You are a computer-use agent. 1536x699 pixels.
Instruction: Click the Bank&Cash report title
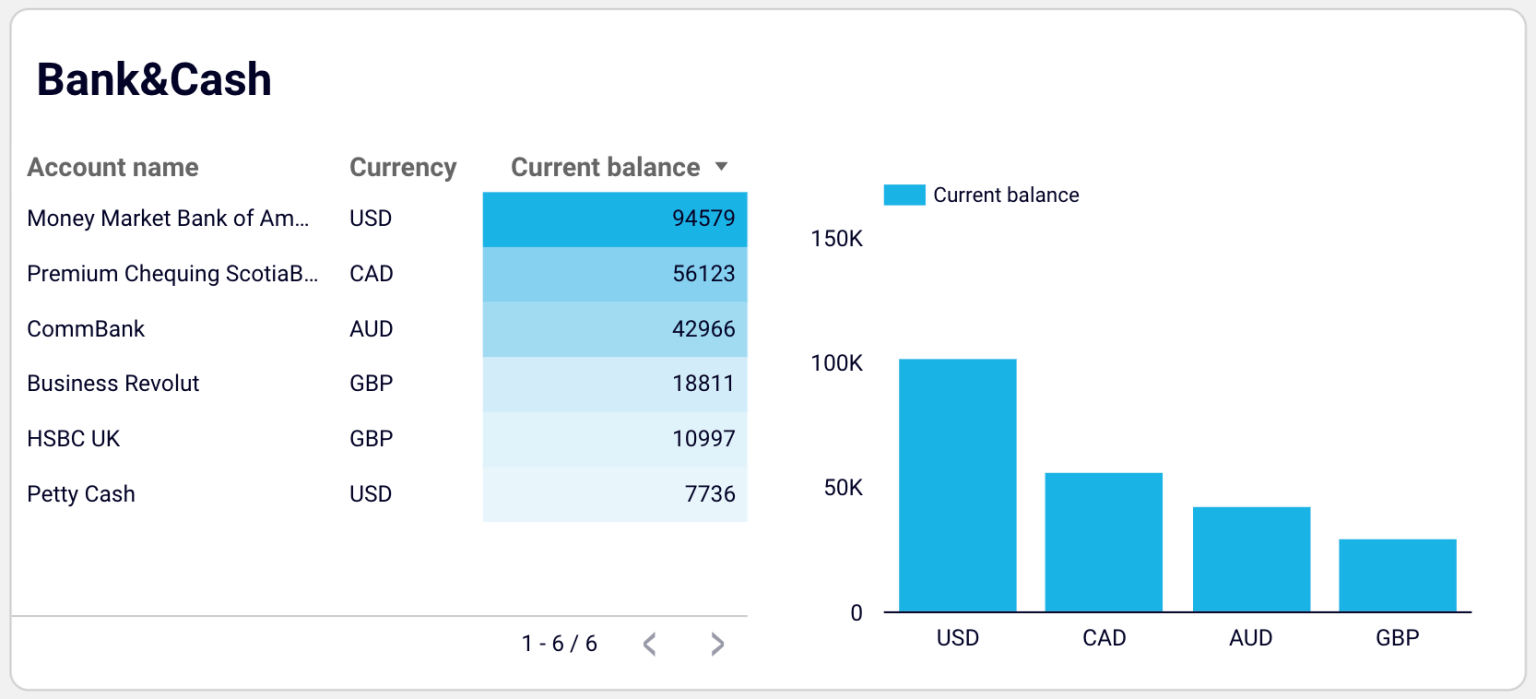[x=153, y=79]
